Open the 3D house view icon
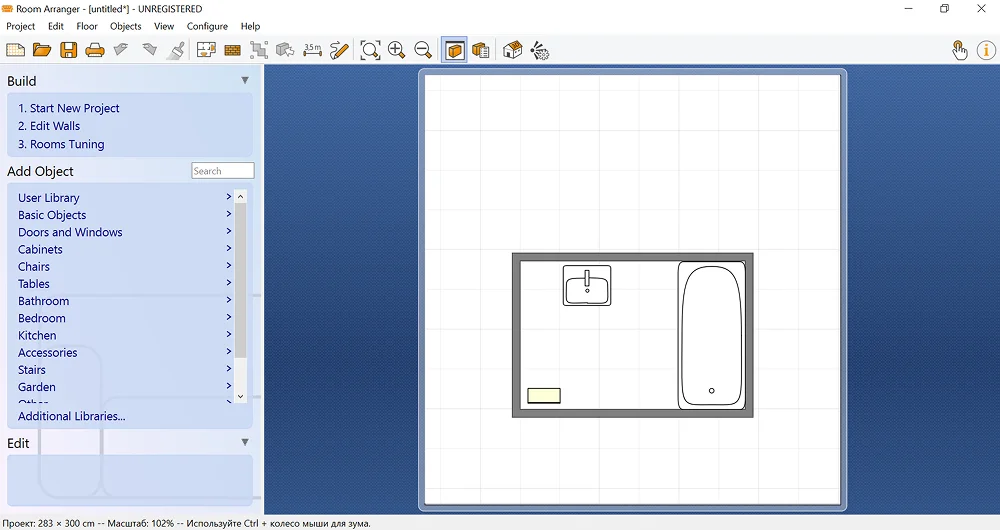1000x530 pixels. tap(513, 50)
